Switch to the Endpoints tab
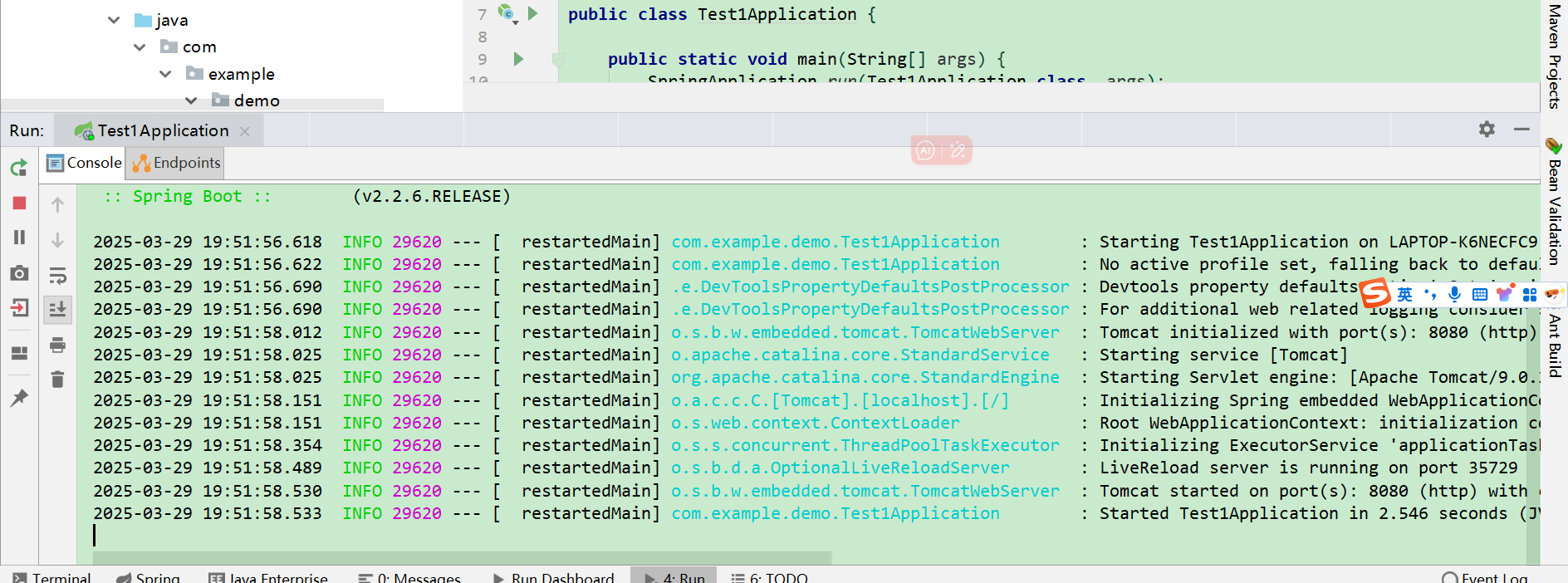Screen dimensions: 1568x583 click(177, 163)
